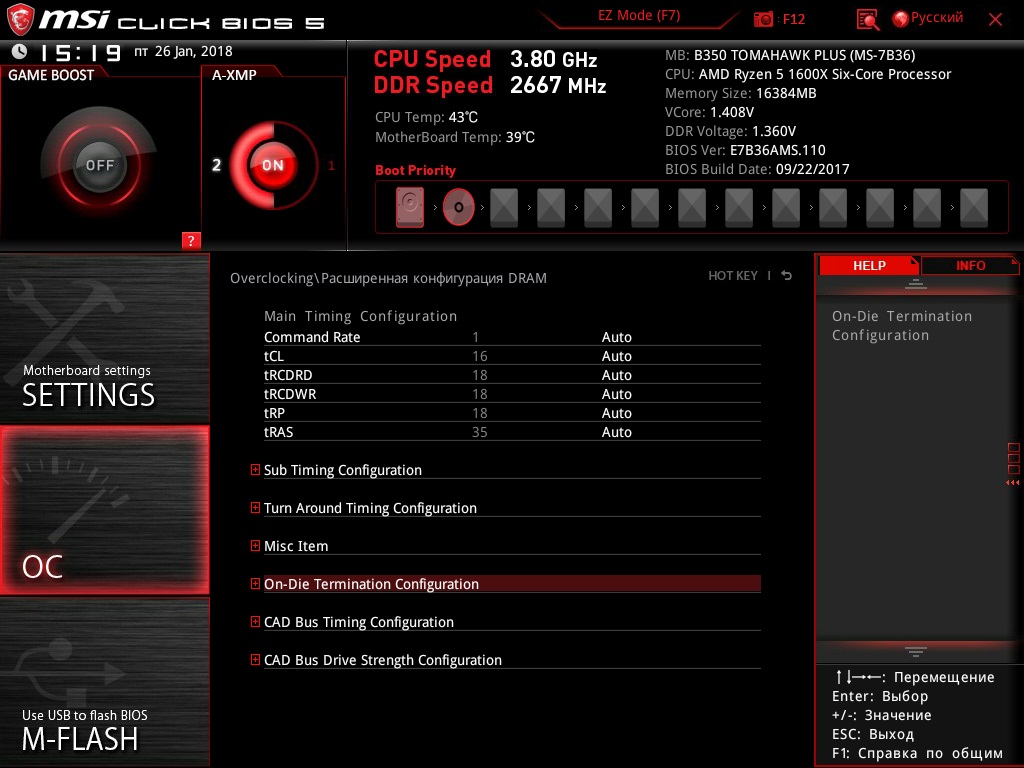Screen dimensions: 1024x768
Task: Select hard disk in Boot Priority
Action: pyautogui.click(x=410, y=207)
